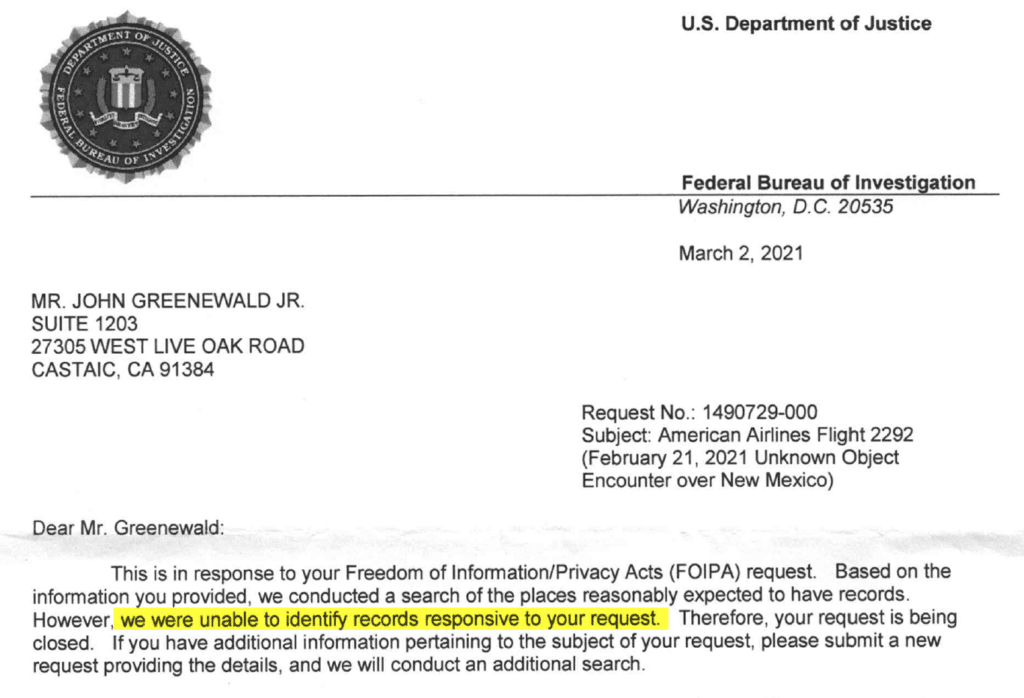Click the Therefore, your request is being text
The image size is (1024, 698).
pyautogui.click(x=817, y=617)
